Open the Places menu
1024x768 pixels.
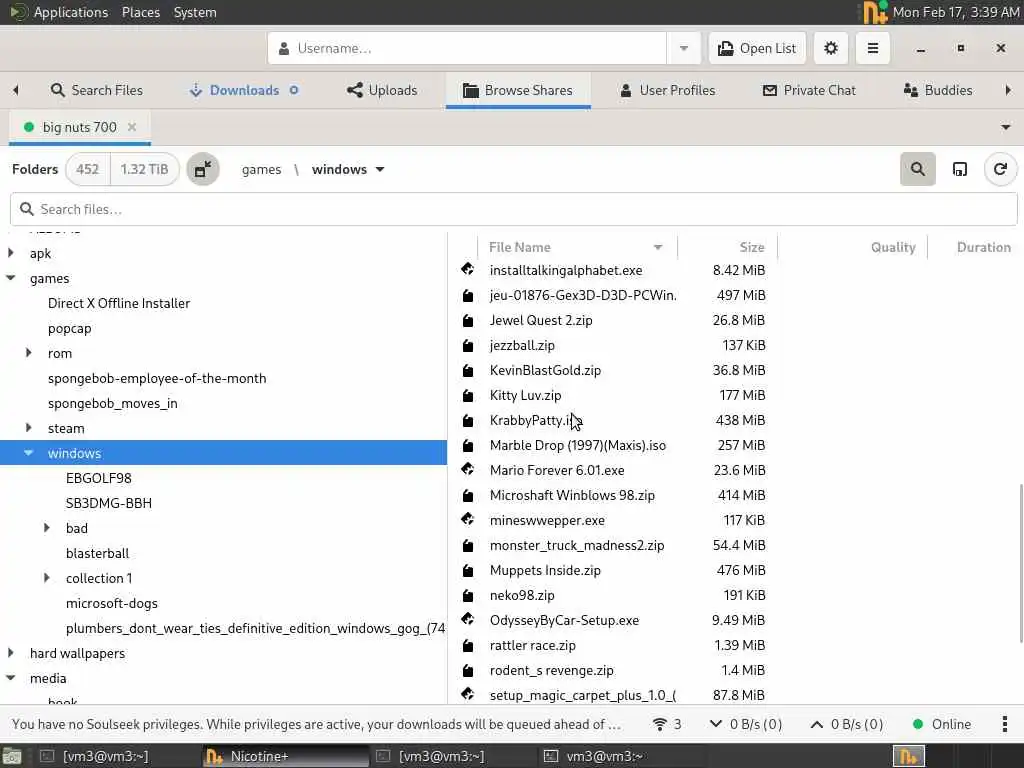click(x=140, y=12)
